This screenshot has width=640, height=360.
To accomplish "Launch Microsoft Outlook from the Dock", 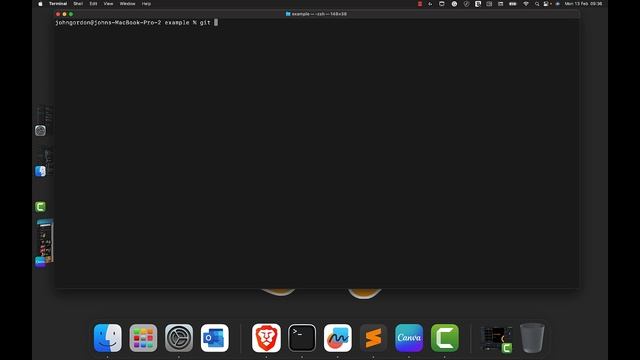I will (215, 338).
